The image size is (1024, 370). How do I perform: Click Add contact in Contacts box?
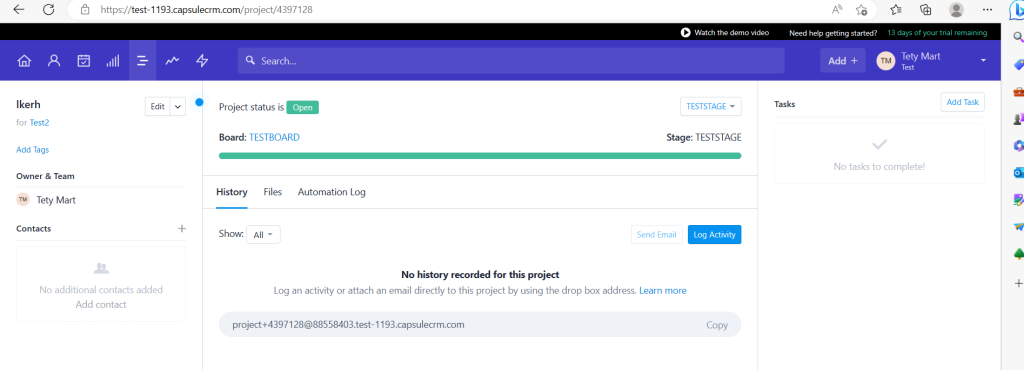(101, 305)
